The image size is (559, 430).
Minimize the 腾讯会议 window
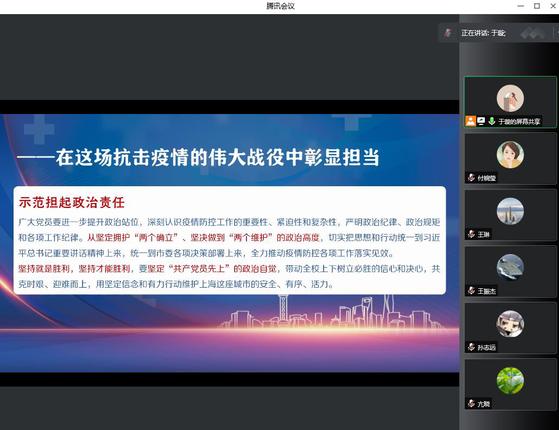[x=520, y=6]
